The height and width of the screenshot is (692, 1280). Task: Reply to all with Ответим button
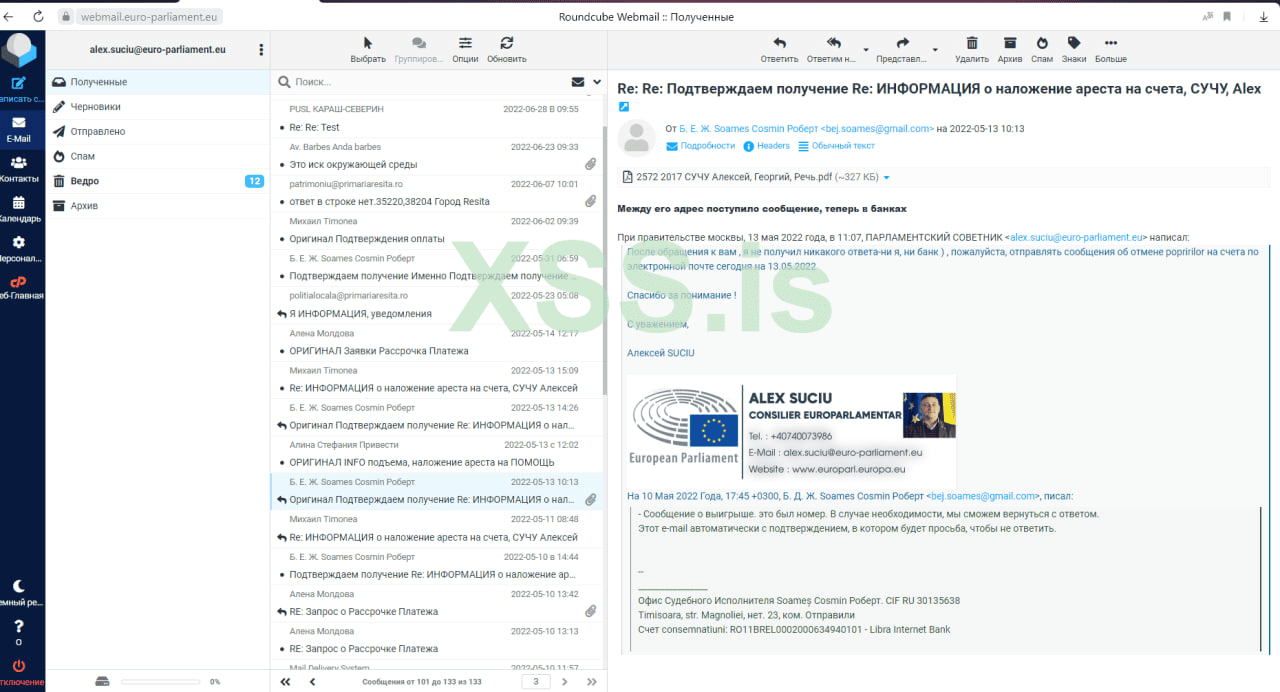(x=833, y=49)
